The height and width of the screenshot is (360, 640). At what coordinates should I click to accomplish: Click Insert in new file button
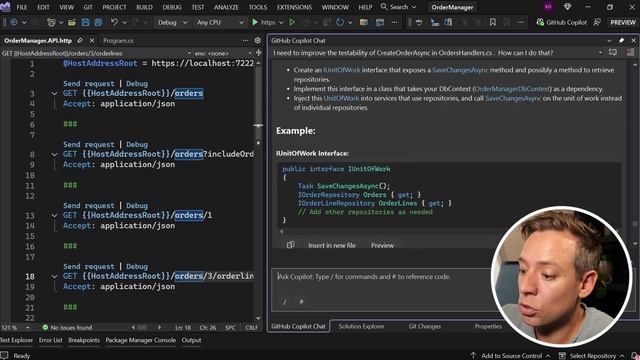(332, 245)
